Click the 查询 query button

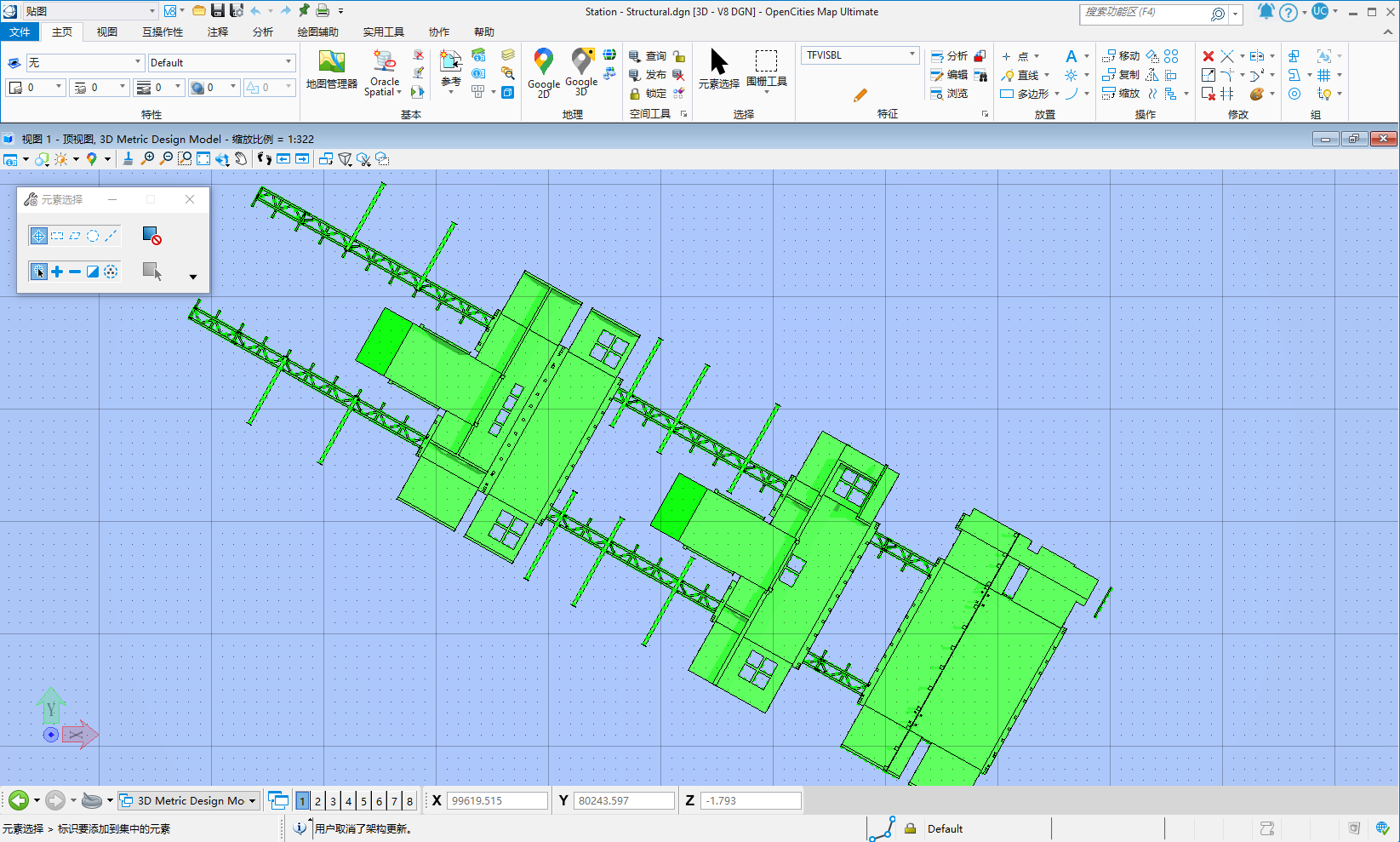click(648, 56)
